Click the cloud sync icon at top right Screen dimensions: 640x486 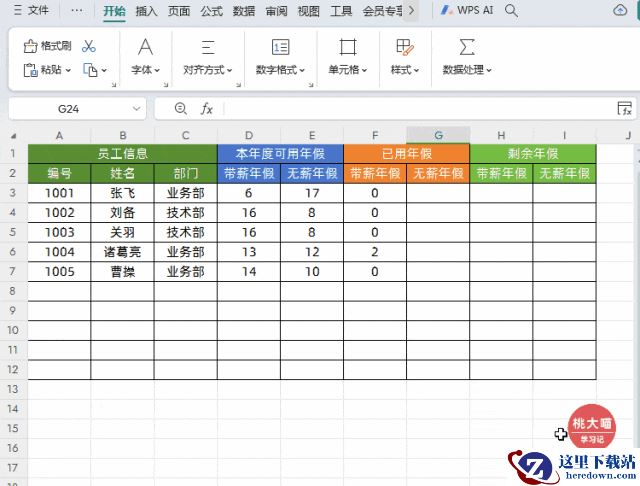[x=619, y=11]
